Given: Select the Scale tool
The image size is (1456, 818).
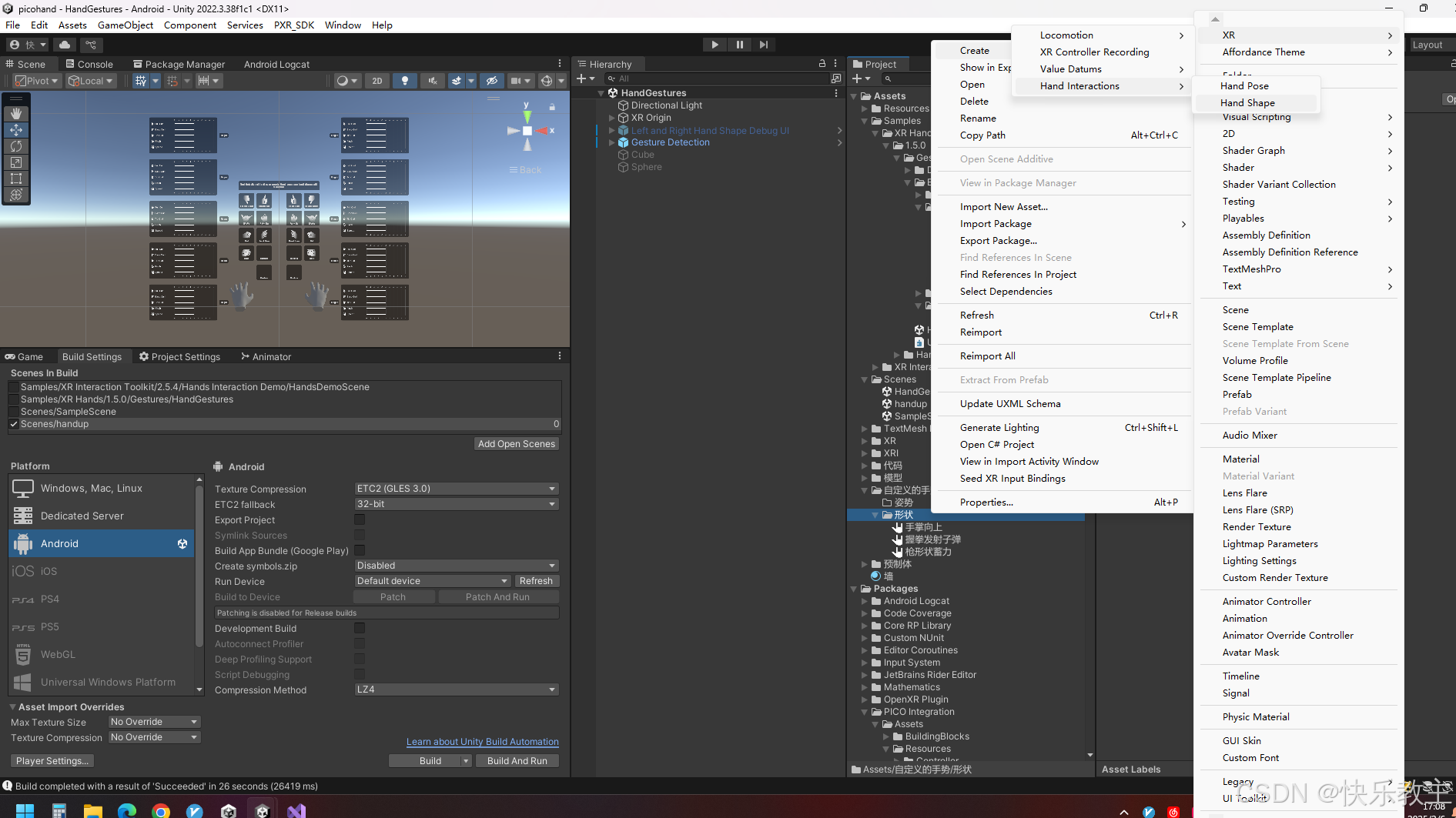Looking at the screenshot, I should [16, 162].
